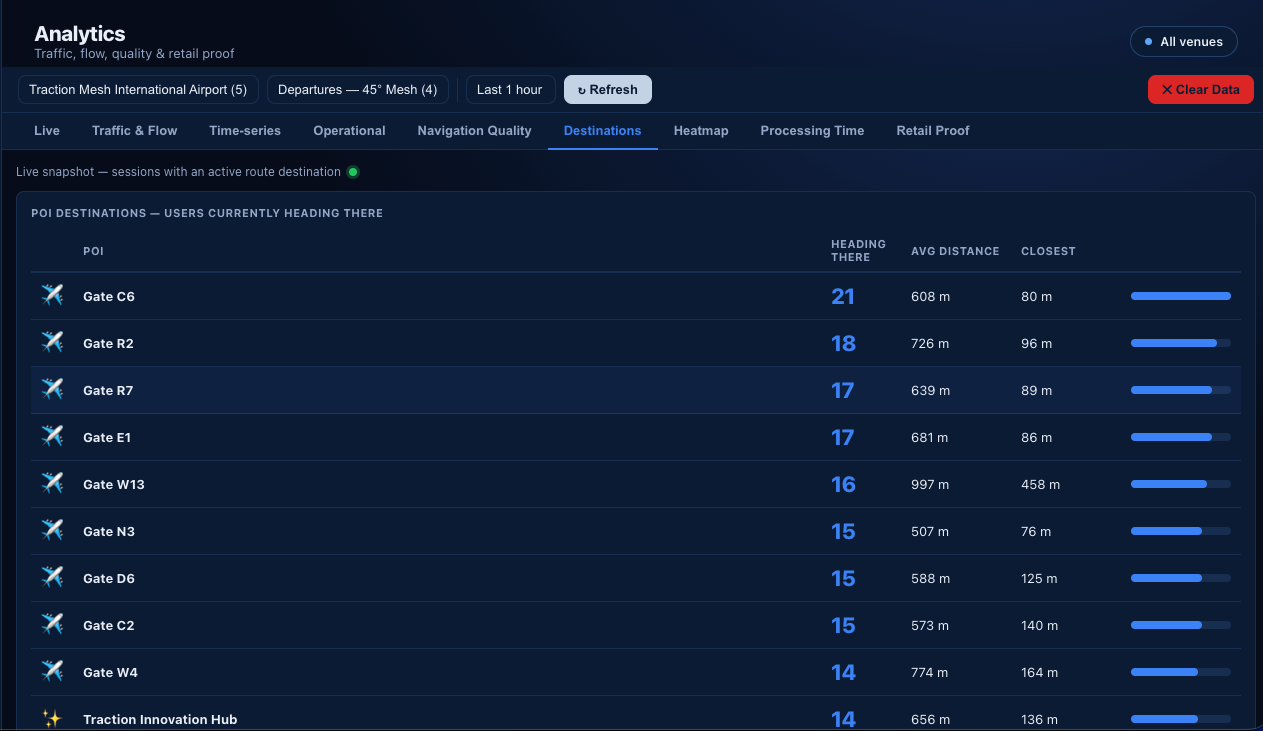
Task: Click the airplane icon for Gate C2
Action: tap(52, 625)
